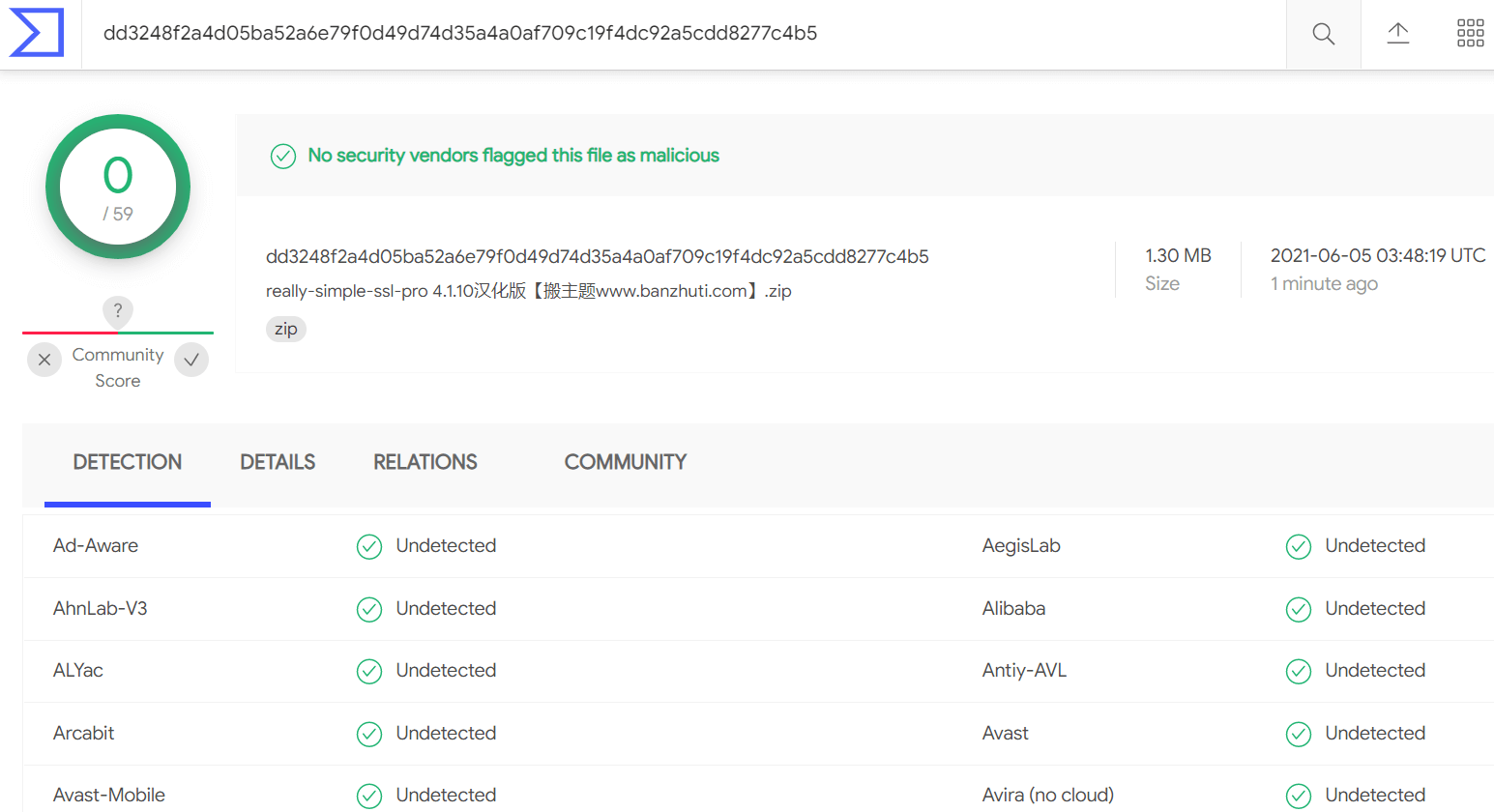
Task: Select the DETECTION tab
Action: coord(128,462)
